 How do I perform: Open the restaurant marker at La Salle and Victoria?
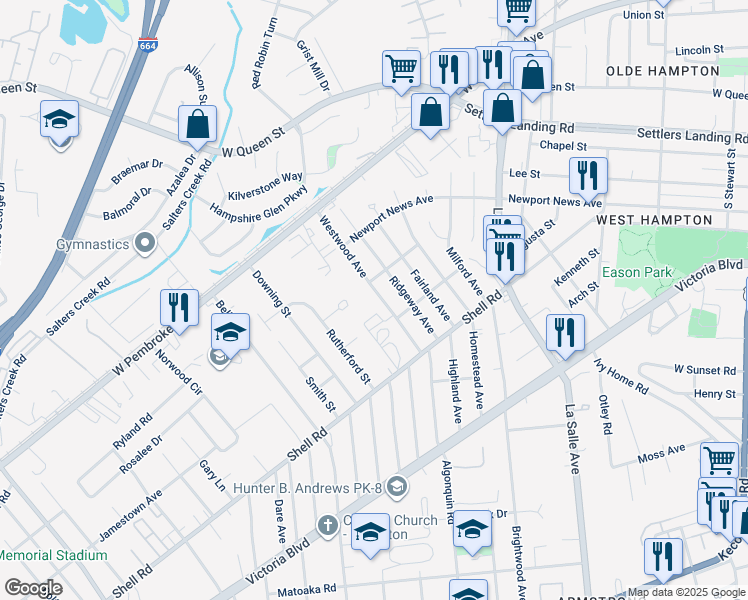pyautogui.click(x=565, y=336)
